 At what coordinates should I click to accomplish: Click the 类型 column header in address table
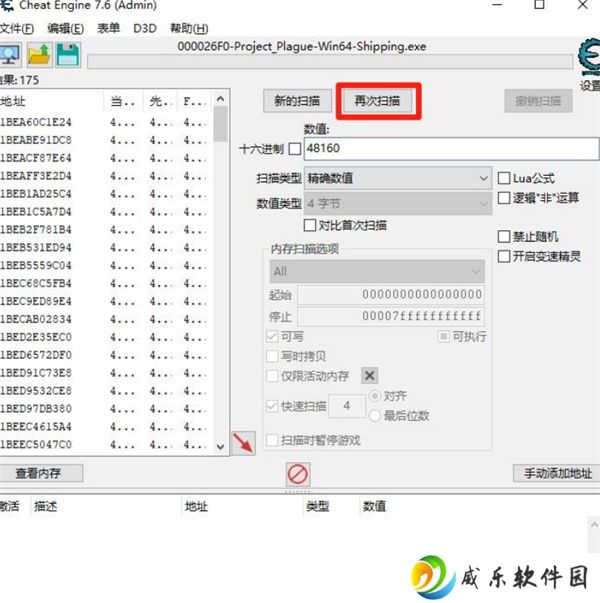331,506
